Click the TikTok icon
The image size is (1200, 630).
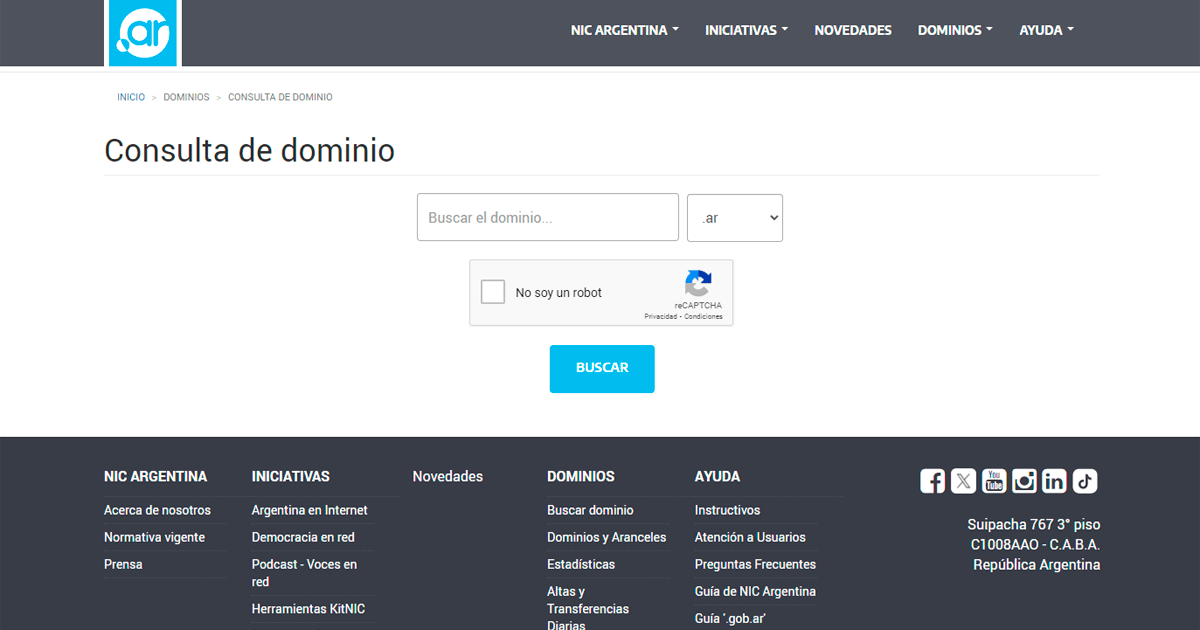[1085, 481]
